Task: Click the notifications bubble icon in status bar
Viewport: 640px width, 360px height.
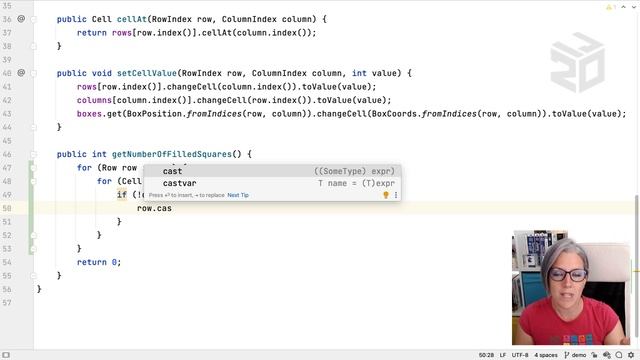Action: click(619, 355)
